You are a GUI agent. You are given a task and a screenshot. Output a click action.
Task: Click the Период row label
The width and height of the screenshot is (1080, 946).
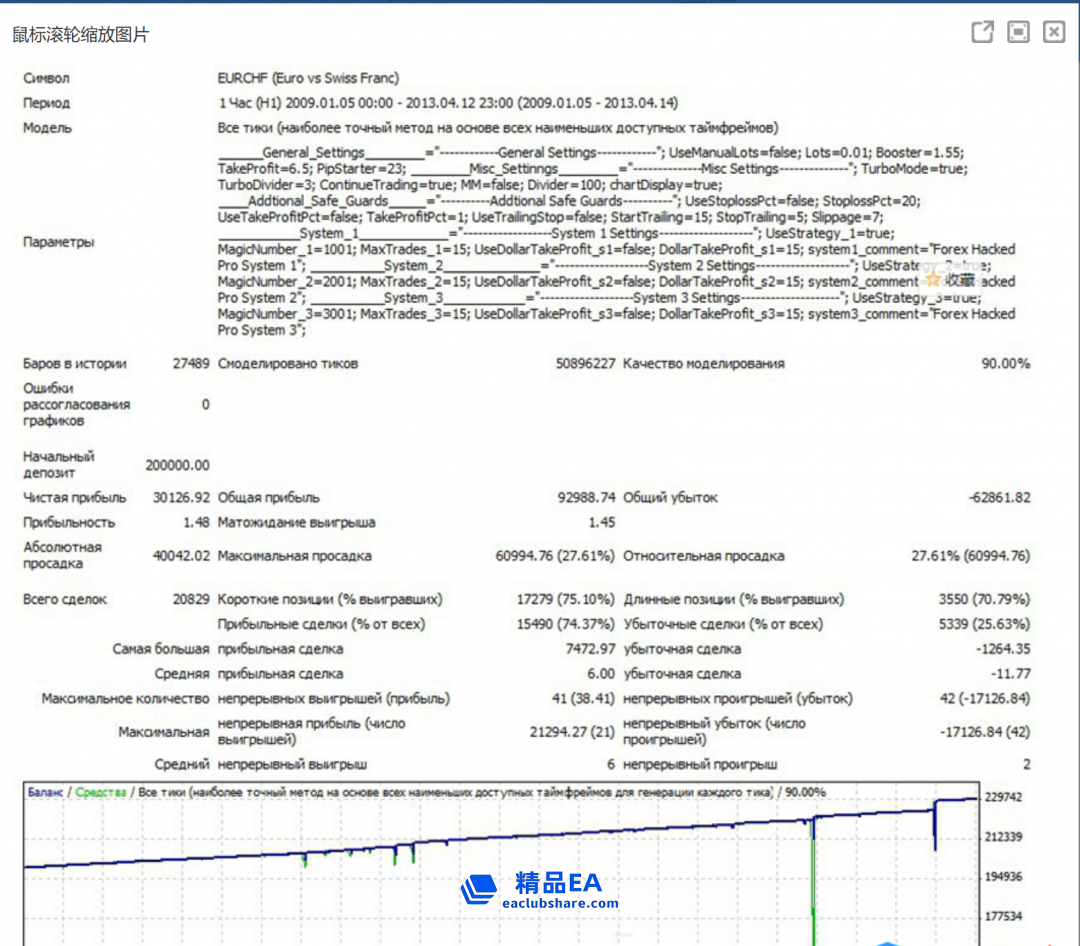coord(47,103)
